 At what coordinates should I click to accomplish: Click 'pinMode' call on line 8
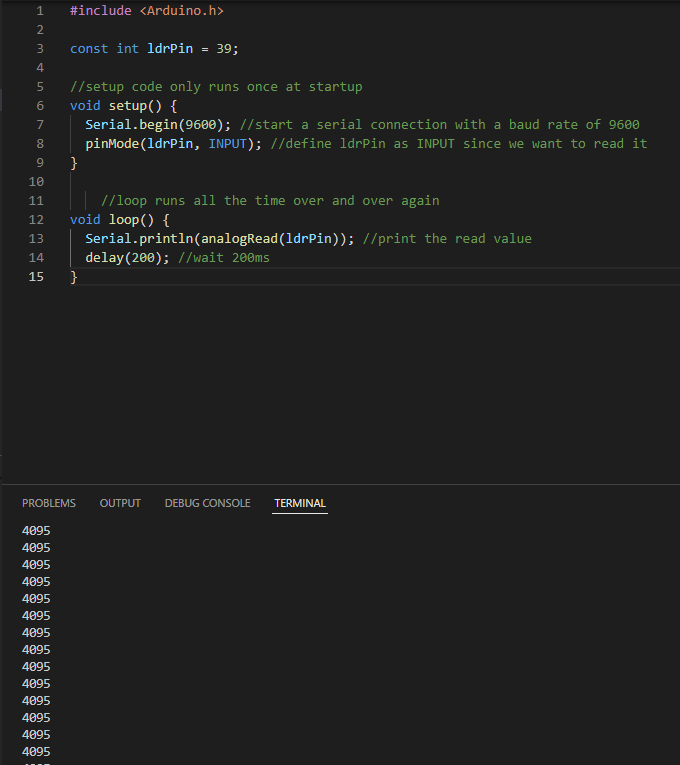(x=112, y=144)
